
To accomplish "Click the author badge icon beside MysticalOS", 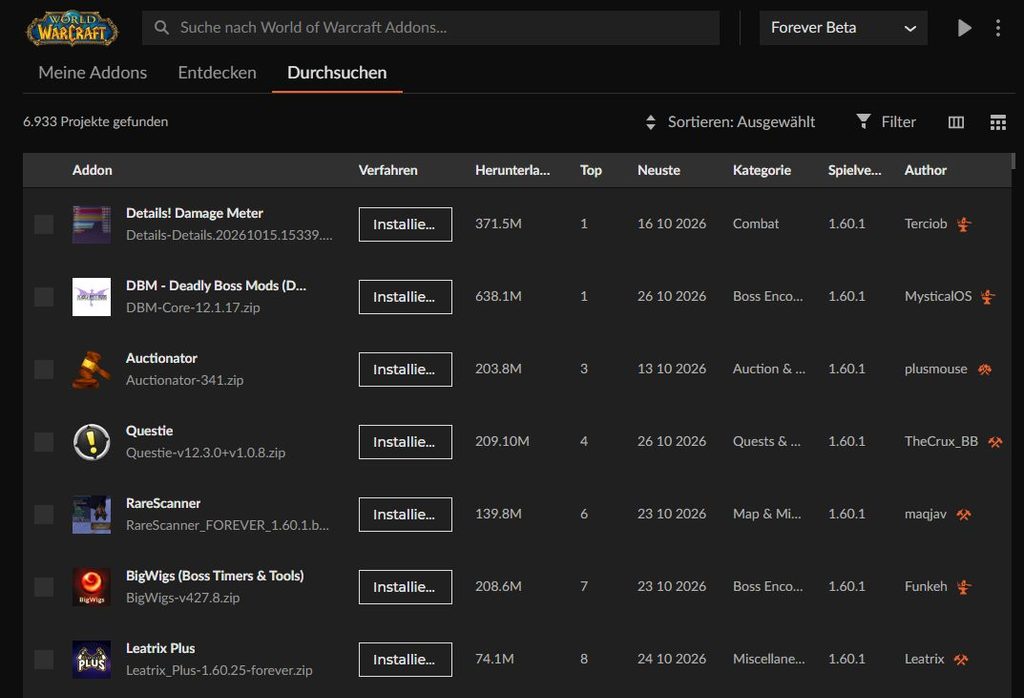I will [x=987, y=296].
